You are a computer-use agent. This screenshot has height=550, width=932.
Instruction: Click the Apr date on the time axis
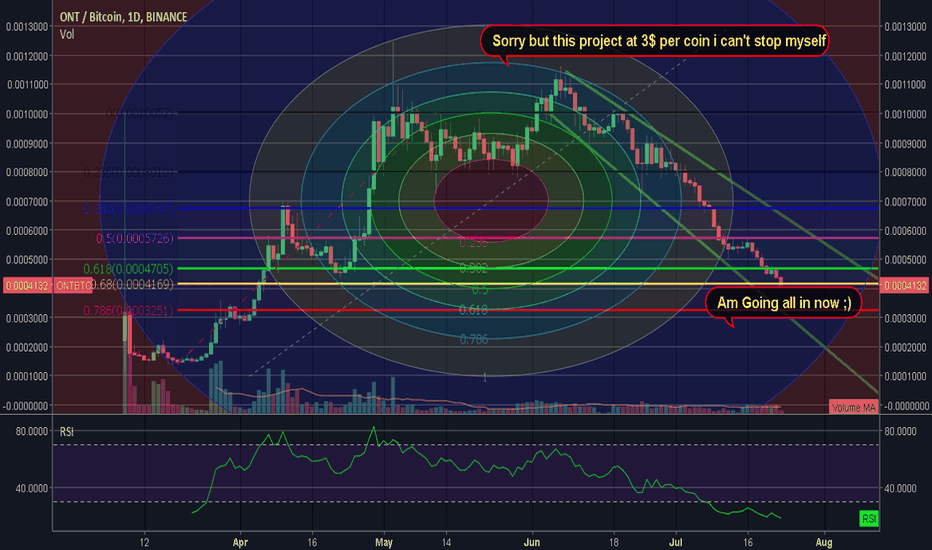(240, 542)
